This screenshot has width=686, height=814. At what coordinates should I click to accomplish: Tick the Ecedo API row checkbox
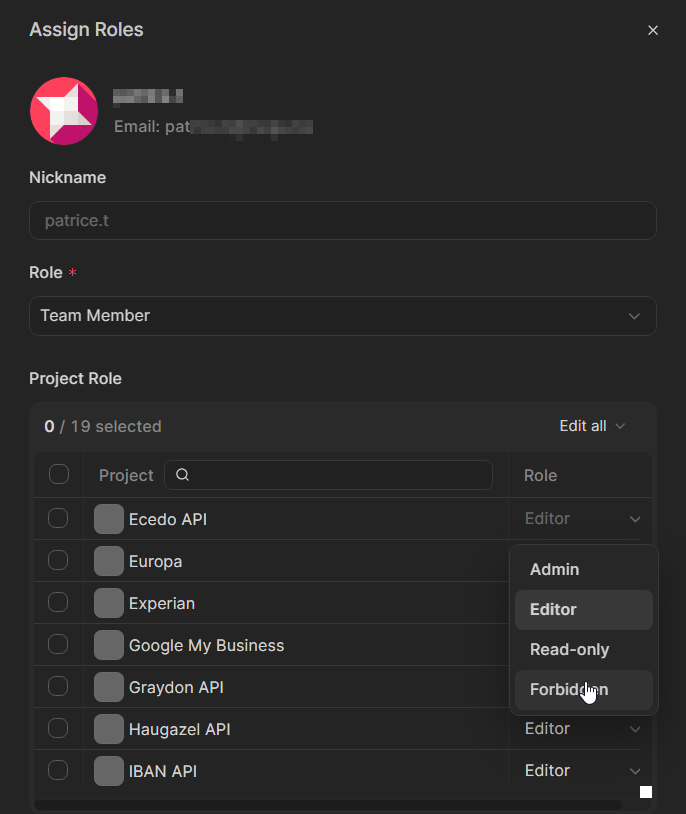pyautogui.click(x=58, y=518)
